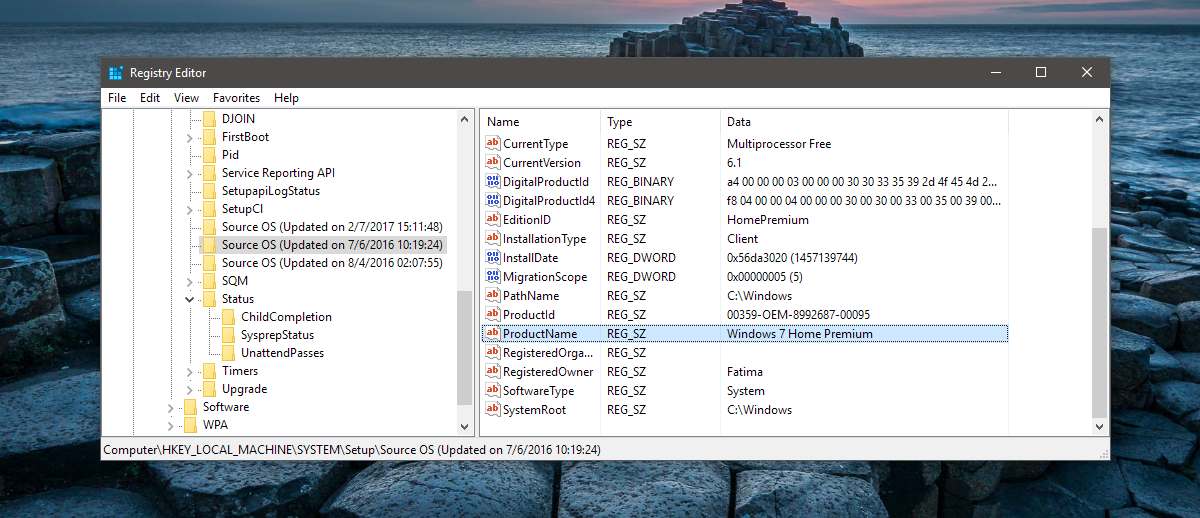The image size is (1200, 518).
Task: Click the string icon beside RegisteredOwner
Action: (x=492, y=372)
